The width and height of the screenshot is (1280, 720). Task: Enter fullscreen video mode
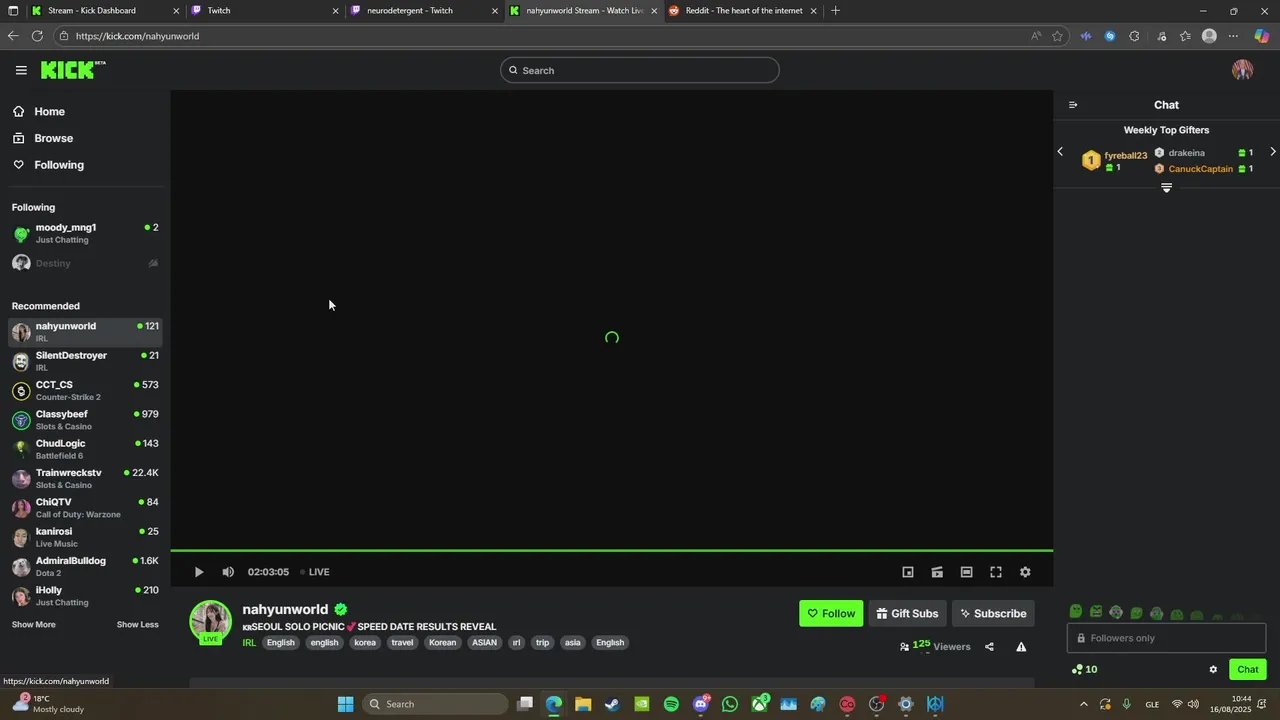(x=996, y=572)
